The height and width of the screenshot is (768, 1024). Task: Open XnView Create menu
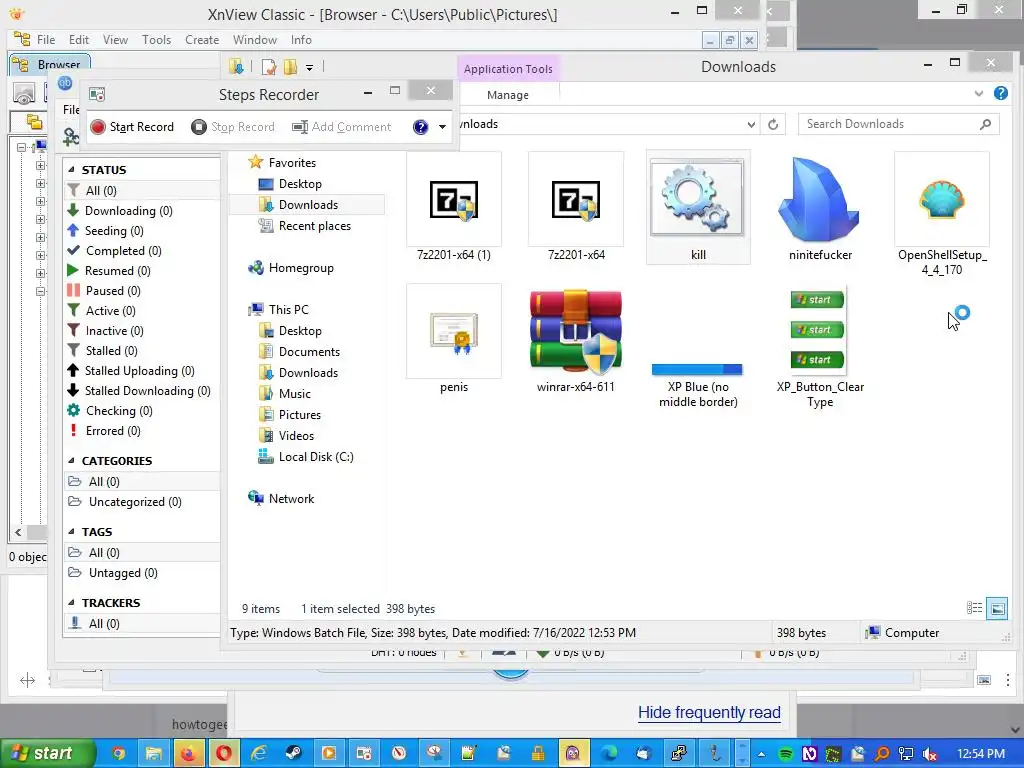202,40
